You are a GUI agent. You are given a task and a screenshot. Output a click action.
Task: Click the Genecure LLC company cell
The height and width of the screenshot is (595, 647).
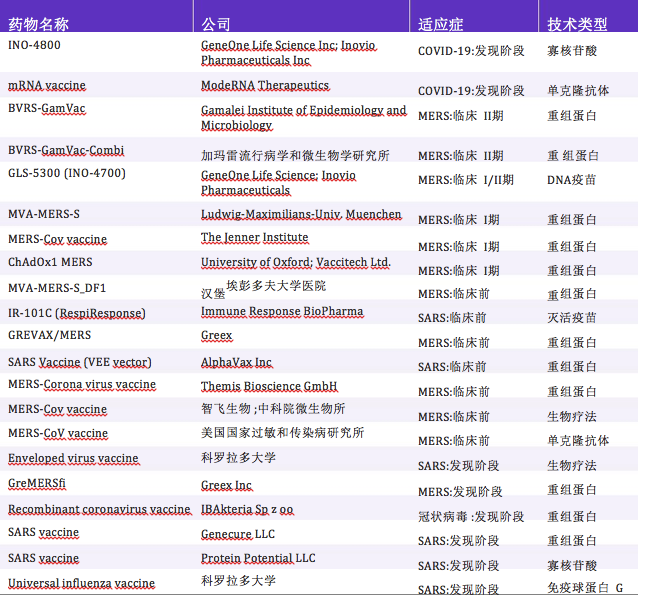238,534
